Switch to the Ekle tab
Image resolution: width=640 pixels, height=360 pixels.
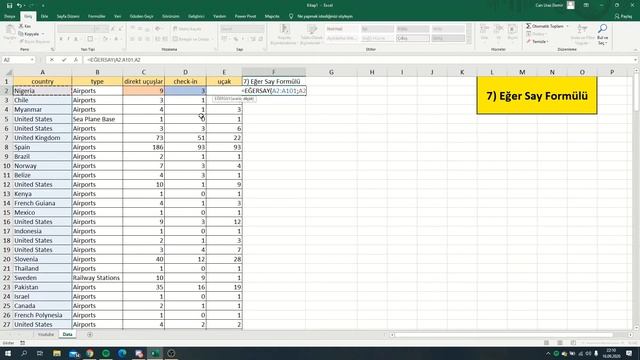tap(44, 16)
